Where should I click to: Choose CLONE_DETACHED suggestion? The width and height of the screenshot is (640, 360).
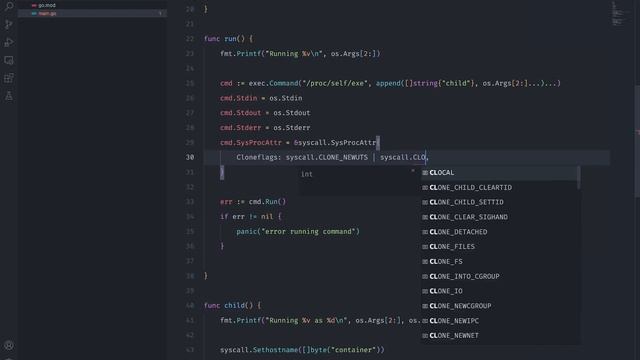(x=499, y=232)
